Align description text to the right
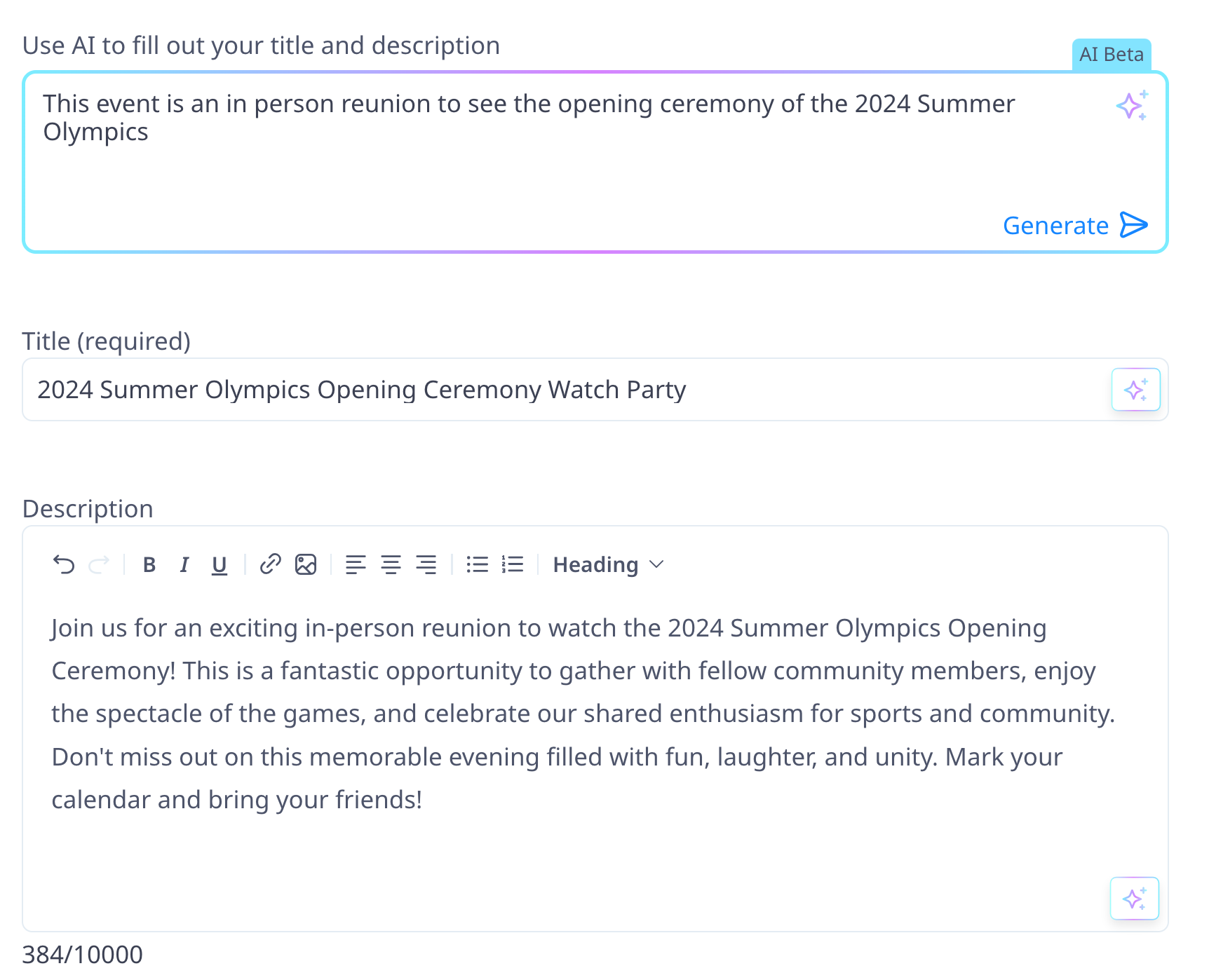The width and height of the screenshot is (1209, 980). tap(426, 565)
